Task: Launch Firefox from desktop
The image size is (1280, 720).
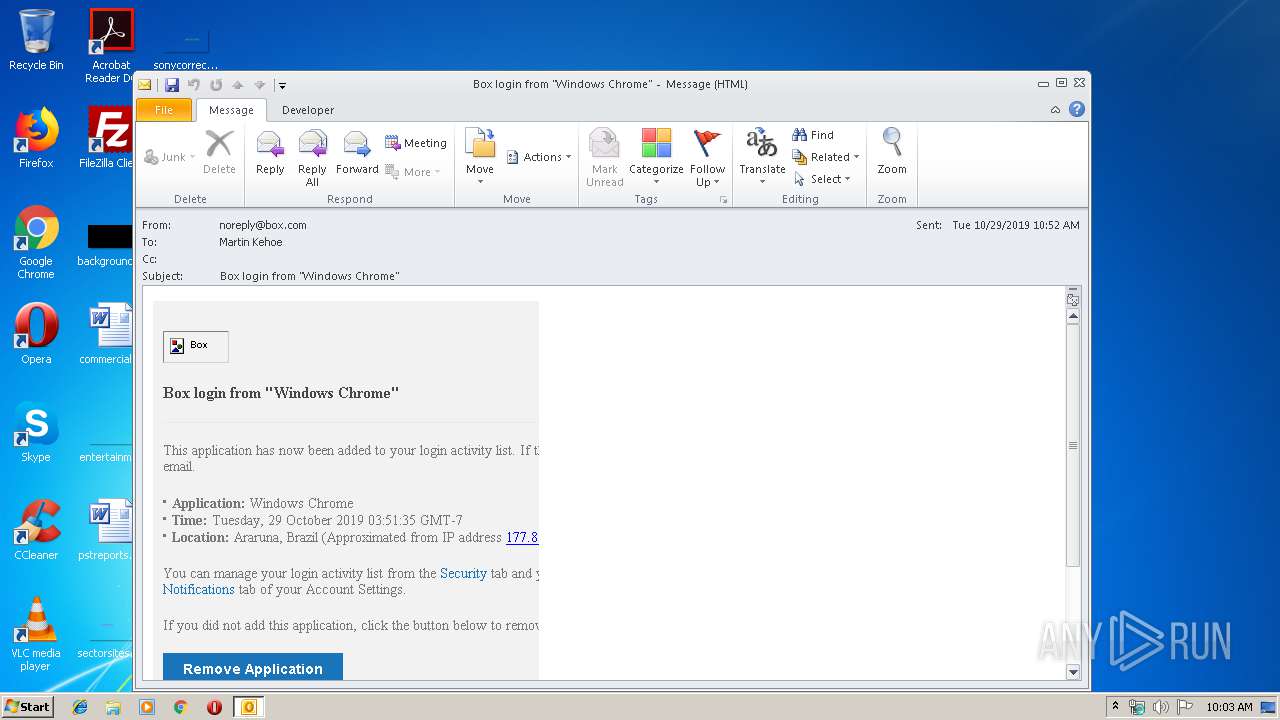Action: point(36,138)
